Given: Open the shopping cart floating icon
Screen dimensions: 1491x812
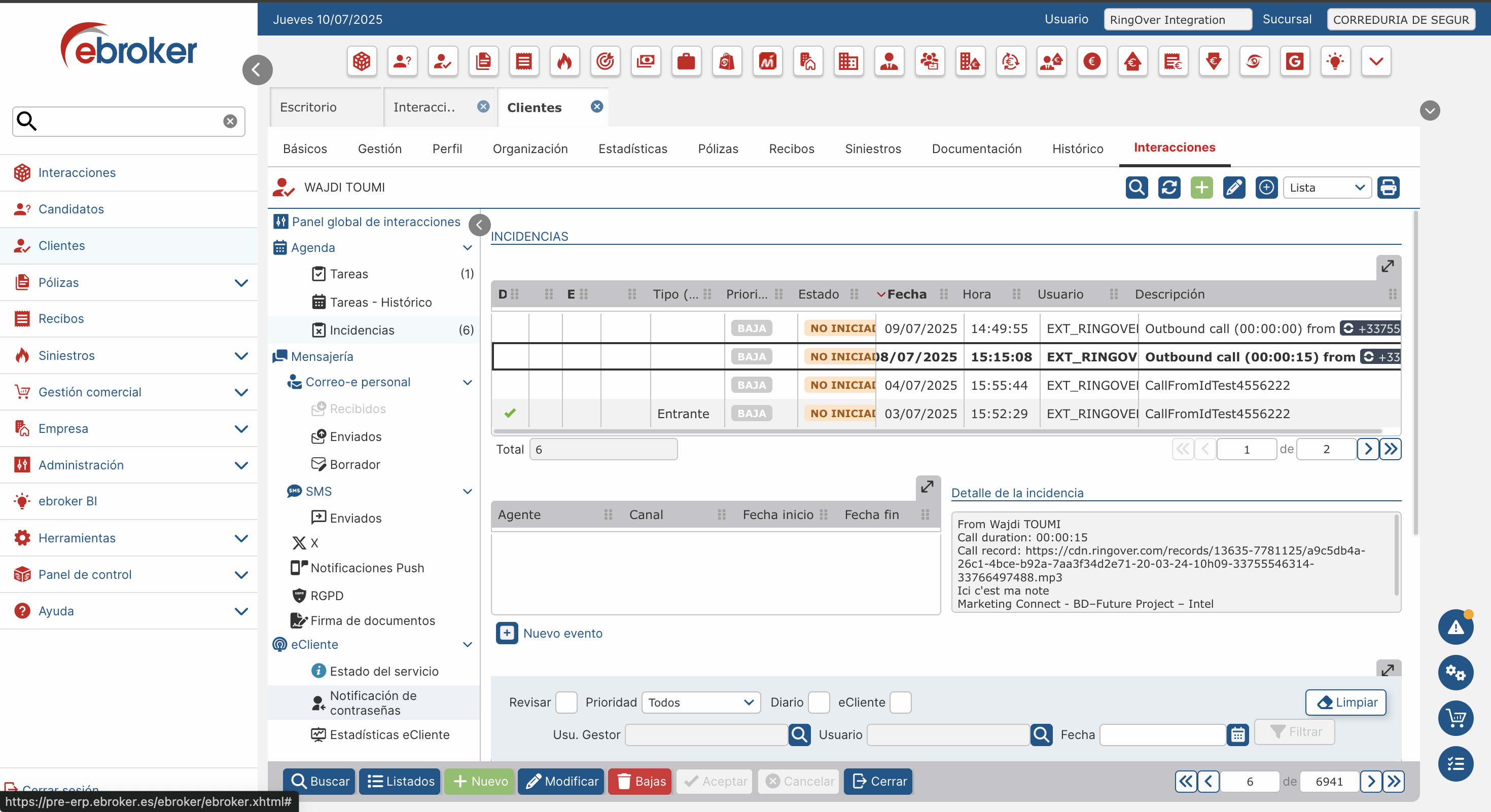Looking at the screenshot, I should click(1455, 718).
